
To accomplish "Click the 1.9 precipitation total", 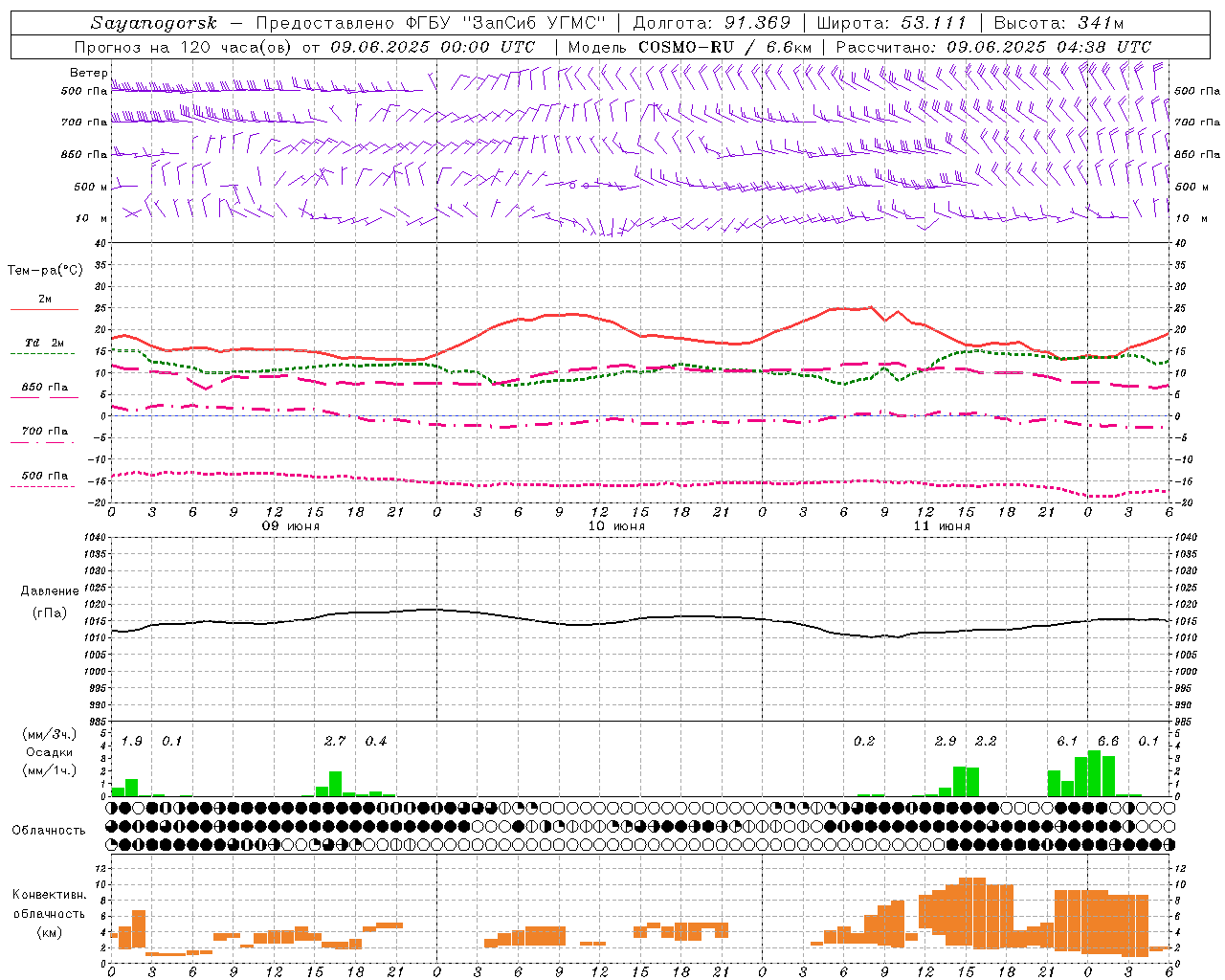I will click(x=132, y=742).
